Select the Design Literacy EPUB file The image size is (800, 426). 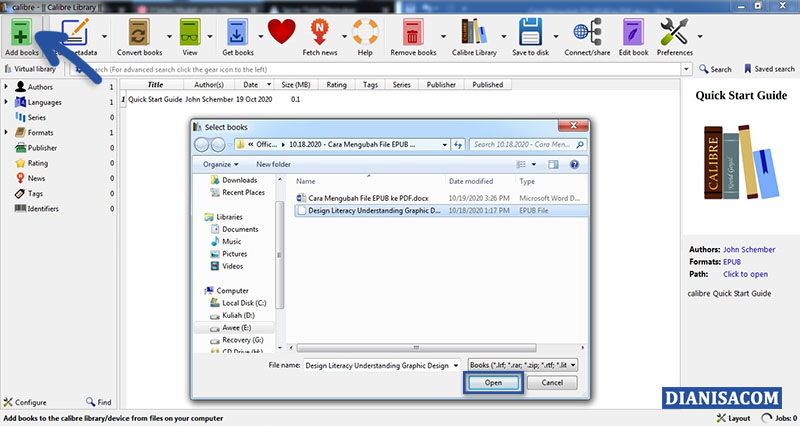(x=374, y=211)
